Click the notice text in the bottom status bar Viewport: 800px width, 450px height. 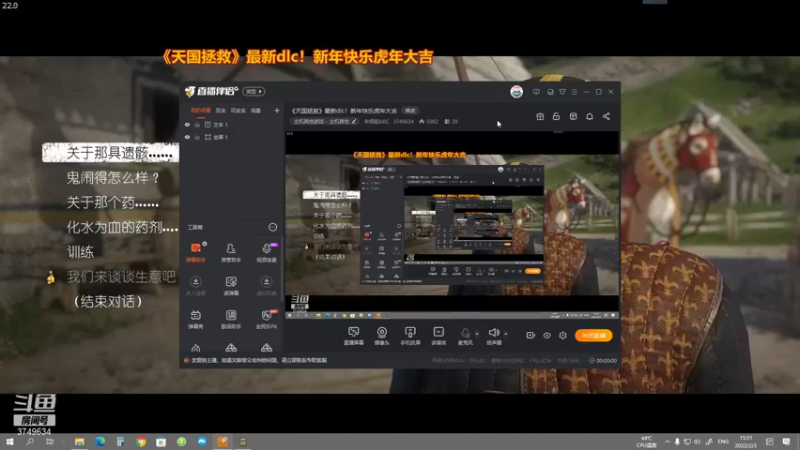(259, 360)
